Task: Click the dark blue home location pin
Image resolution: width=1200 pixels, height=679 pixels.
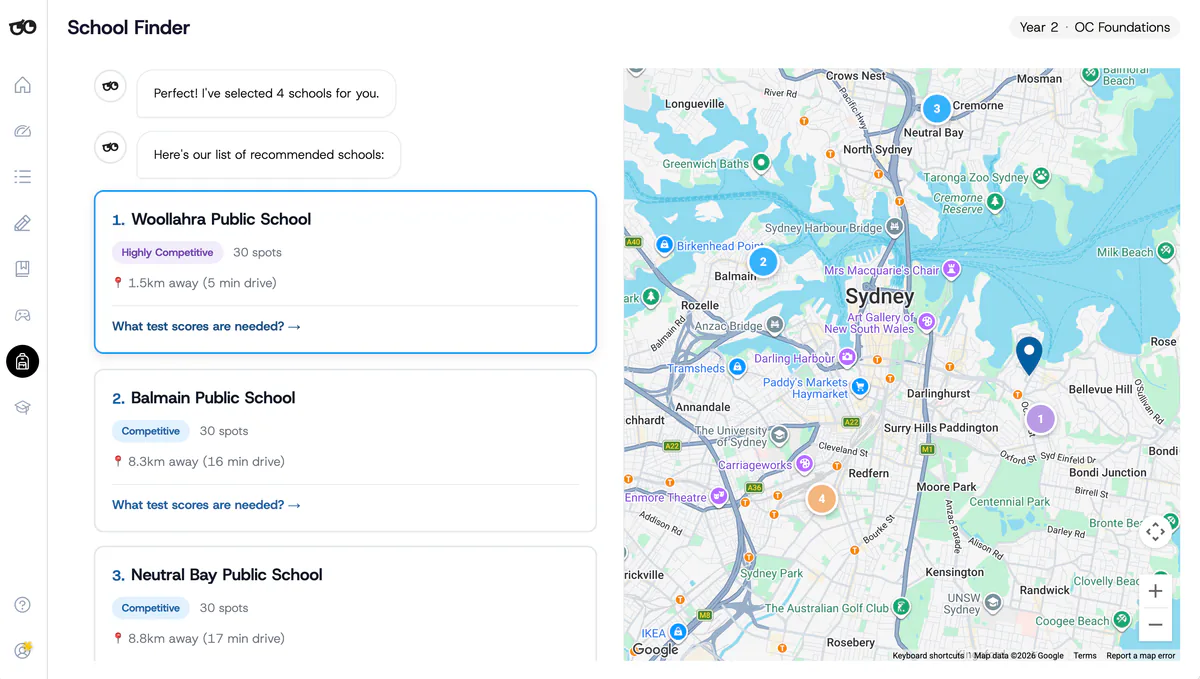Action: pyautogui.click(x=1029, y=356)
